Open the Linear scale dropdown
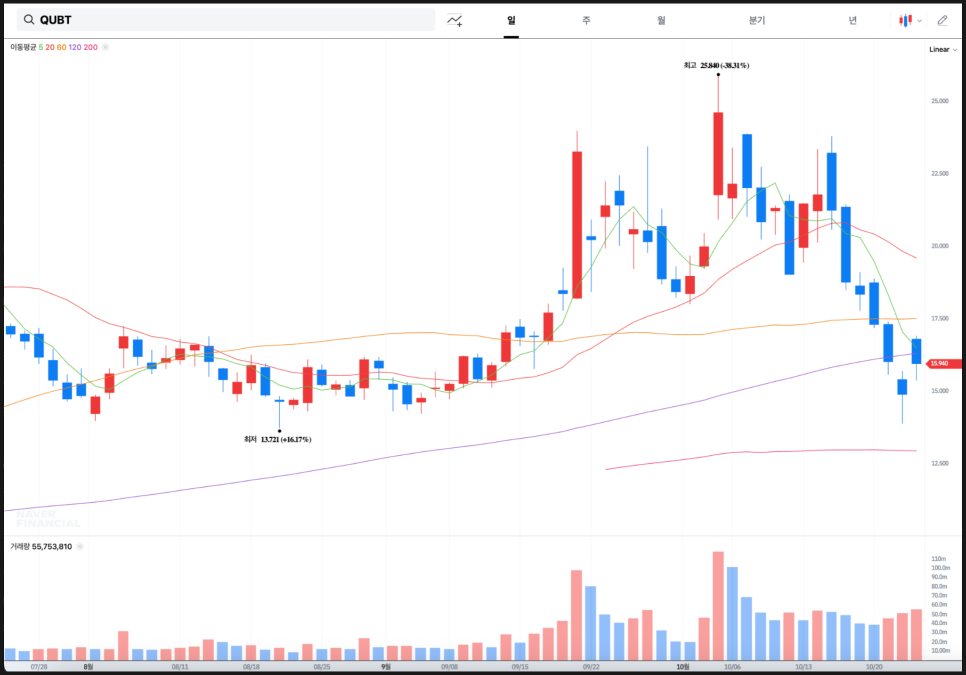Image resolution: width=966 pixels, height=675 pixels. 940,49
